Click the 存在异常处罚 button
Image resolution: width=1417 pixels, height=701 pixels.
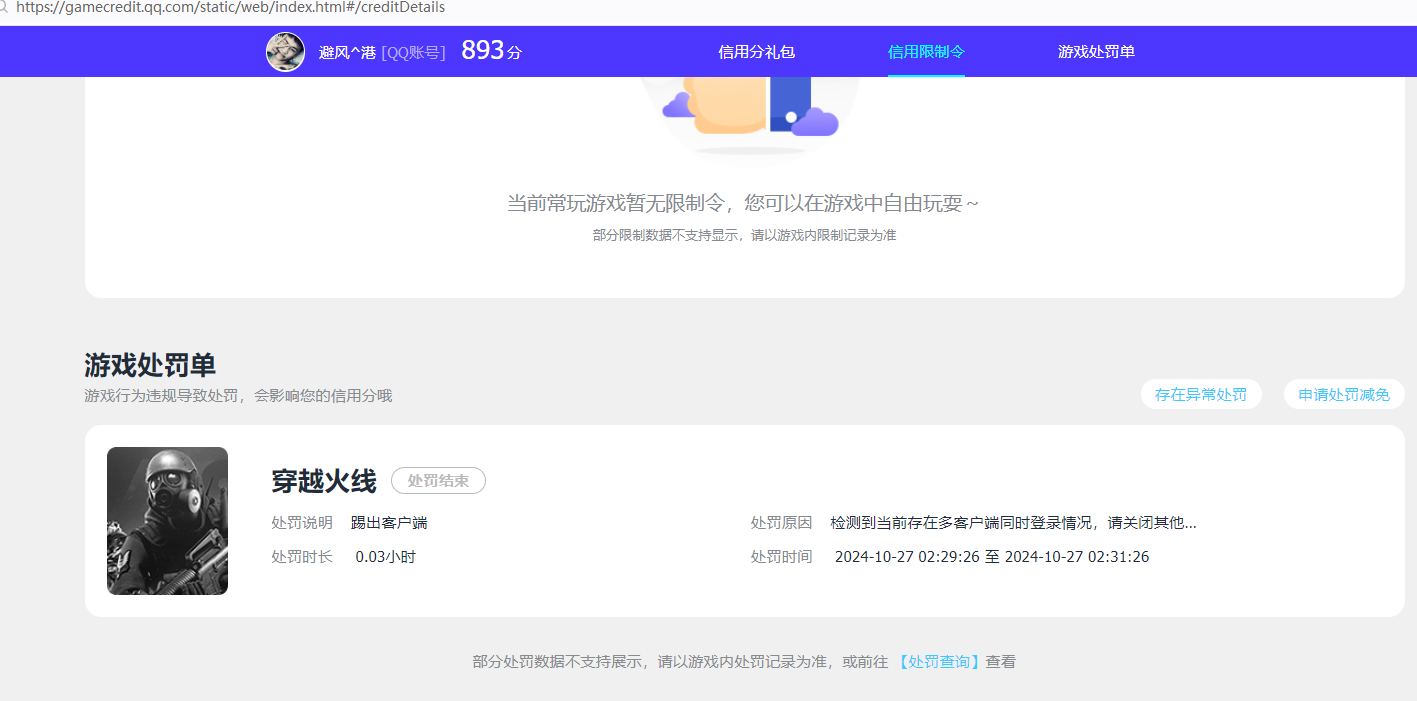(1201, 394)
